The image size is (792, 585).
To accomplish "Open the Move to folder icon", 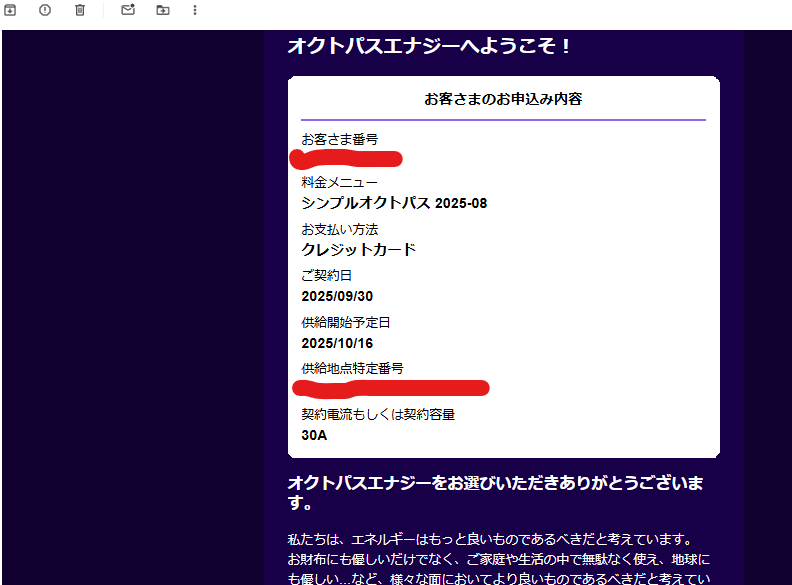I will pos(162,10).
